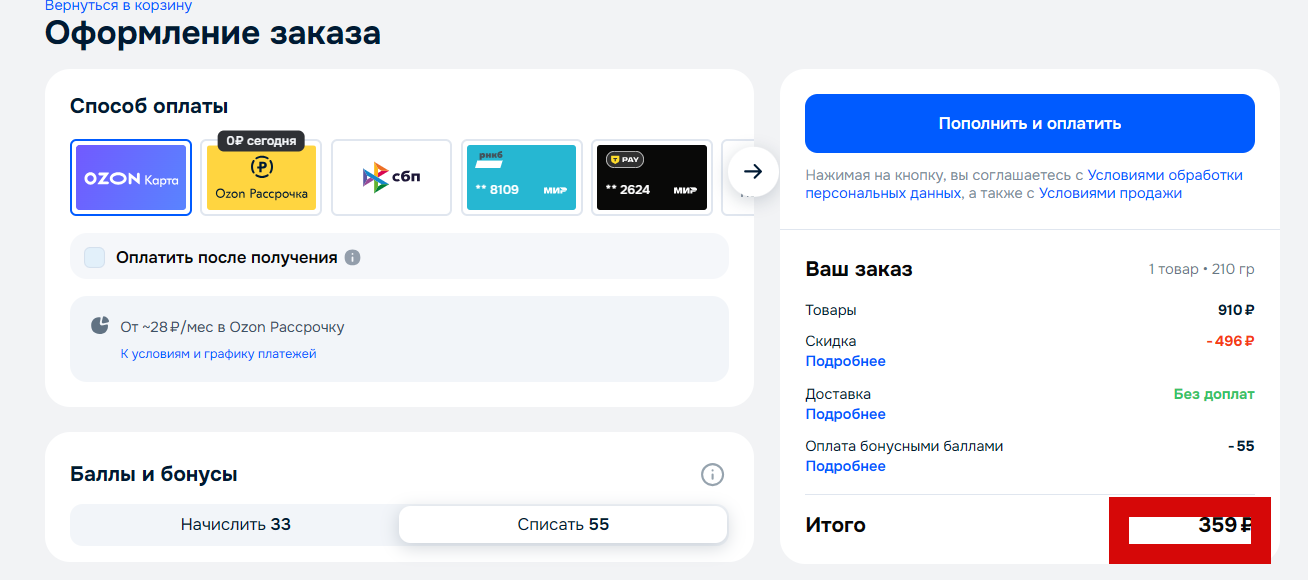1308x580 pixels.
Task: Go back via Вернуться в корзину link
Action: 118,6
